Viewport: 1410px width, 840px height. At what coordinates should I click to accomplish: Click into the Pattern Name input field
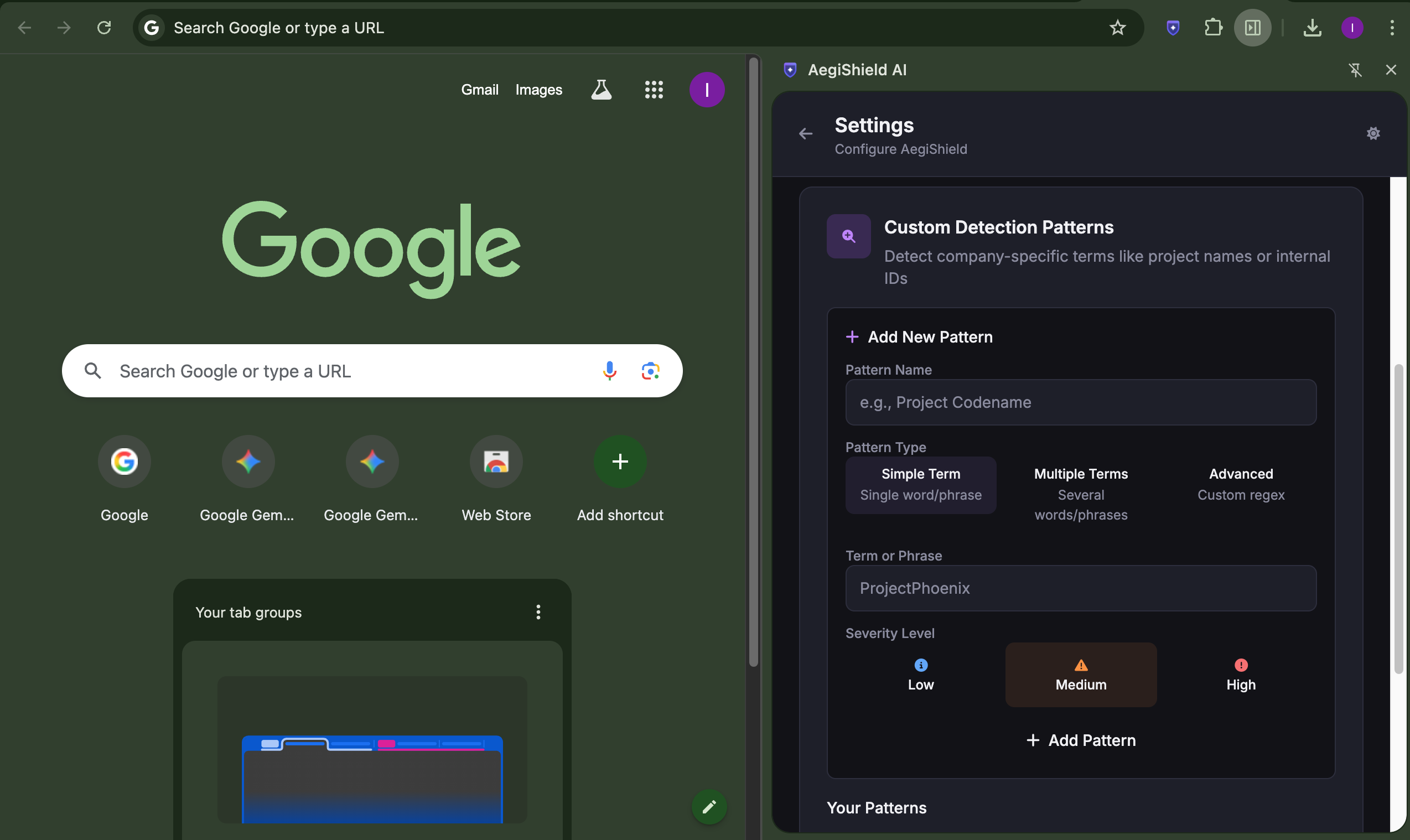1081,402
